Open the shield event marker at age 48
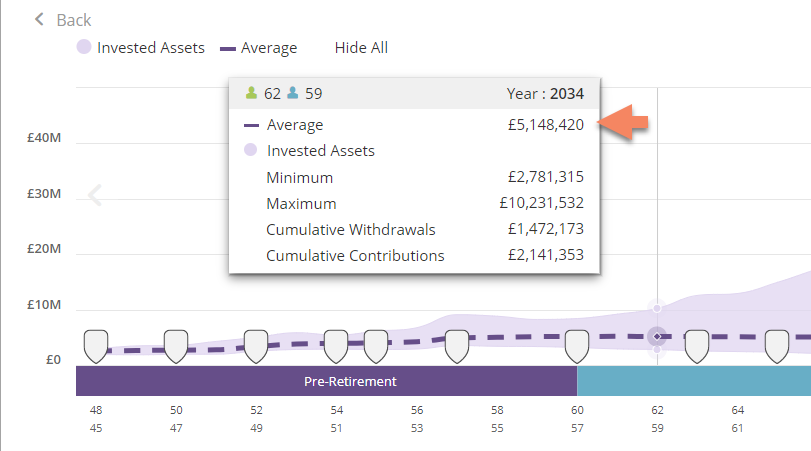 coord(96,346)
